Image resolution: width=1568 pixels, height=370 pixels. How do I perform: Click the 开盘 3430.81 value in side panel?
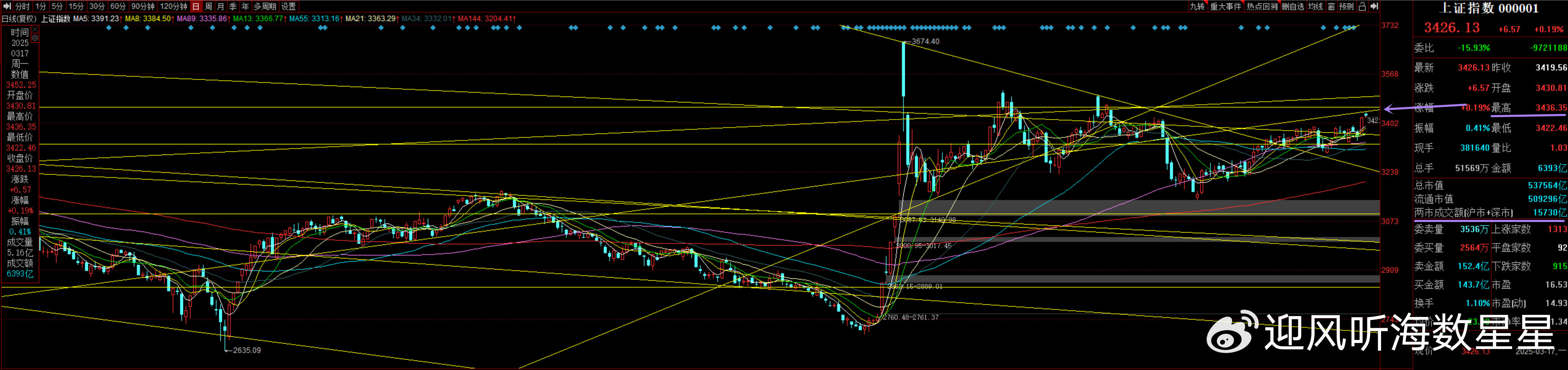[1551, 88]
